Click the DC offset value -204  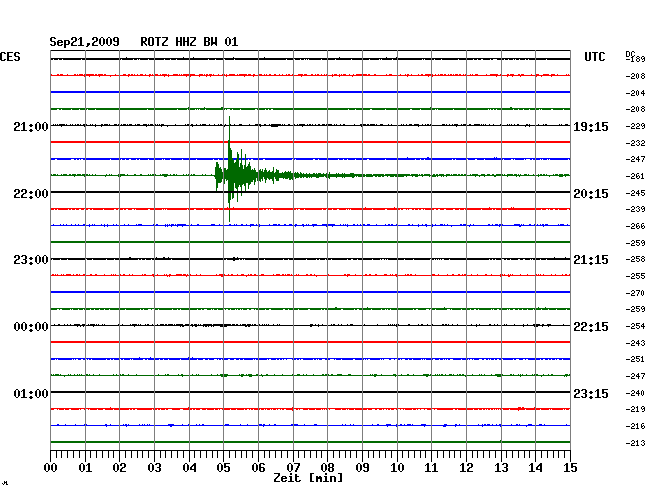[635, 93]
